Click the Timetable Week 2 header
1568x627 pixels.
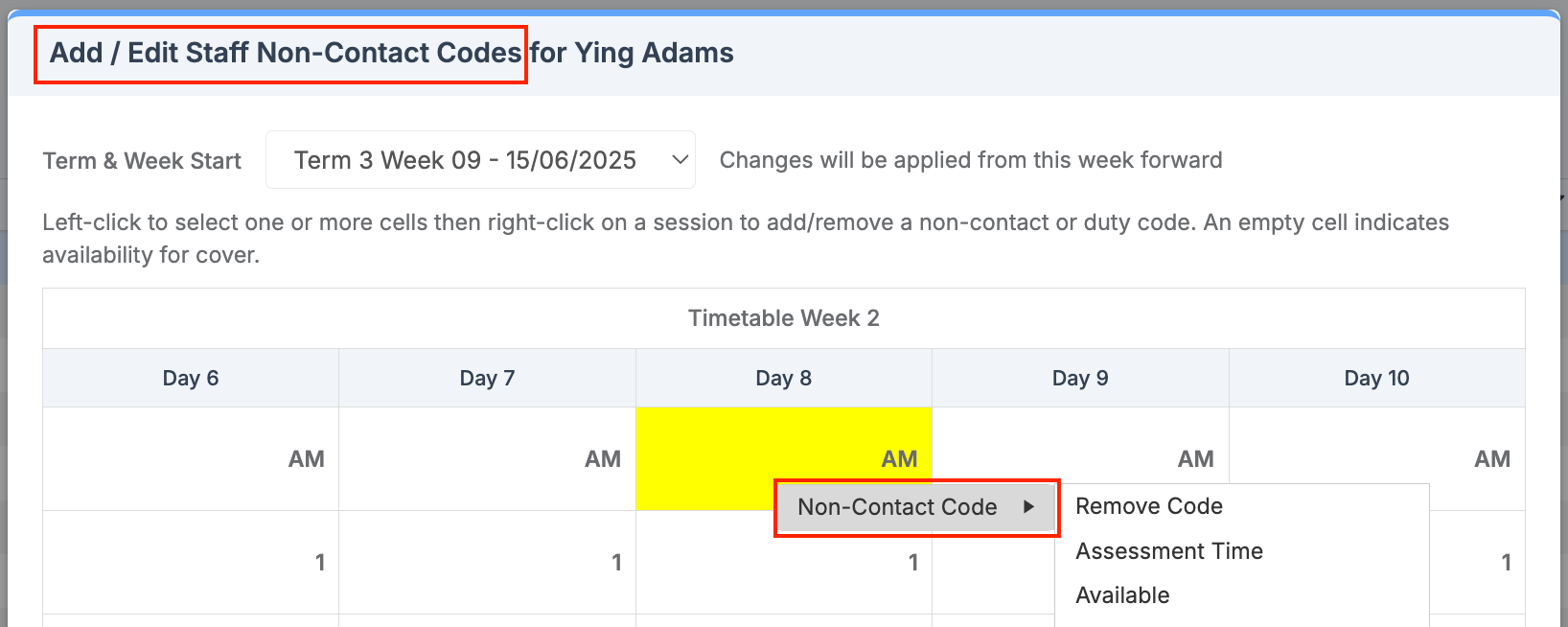click(x=783, y=318)
